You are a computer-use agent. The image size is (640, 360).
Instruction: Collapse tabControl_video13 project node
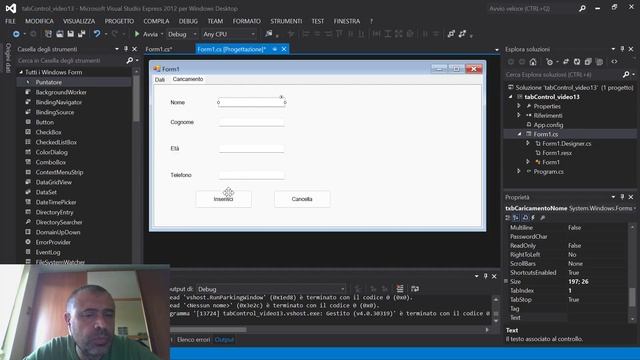click(511, 97)
